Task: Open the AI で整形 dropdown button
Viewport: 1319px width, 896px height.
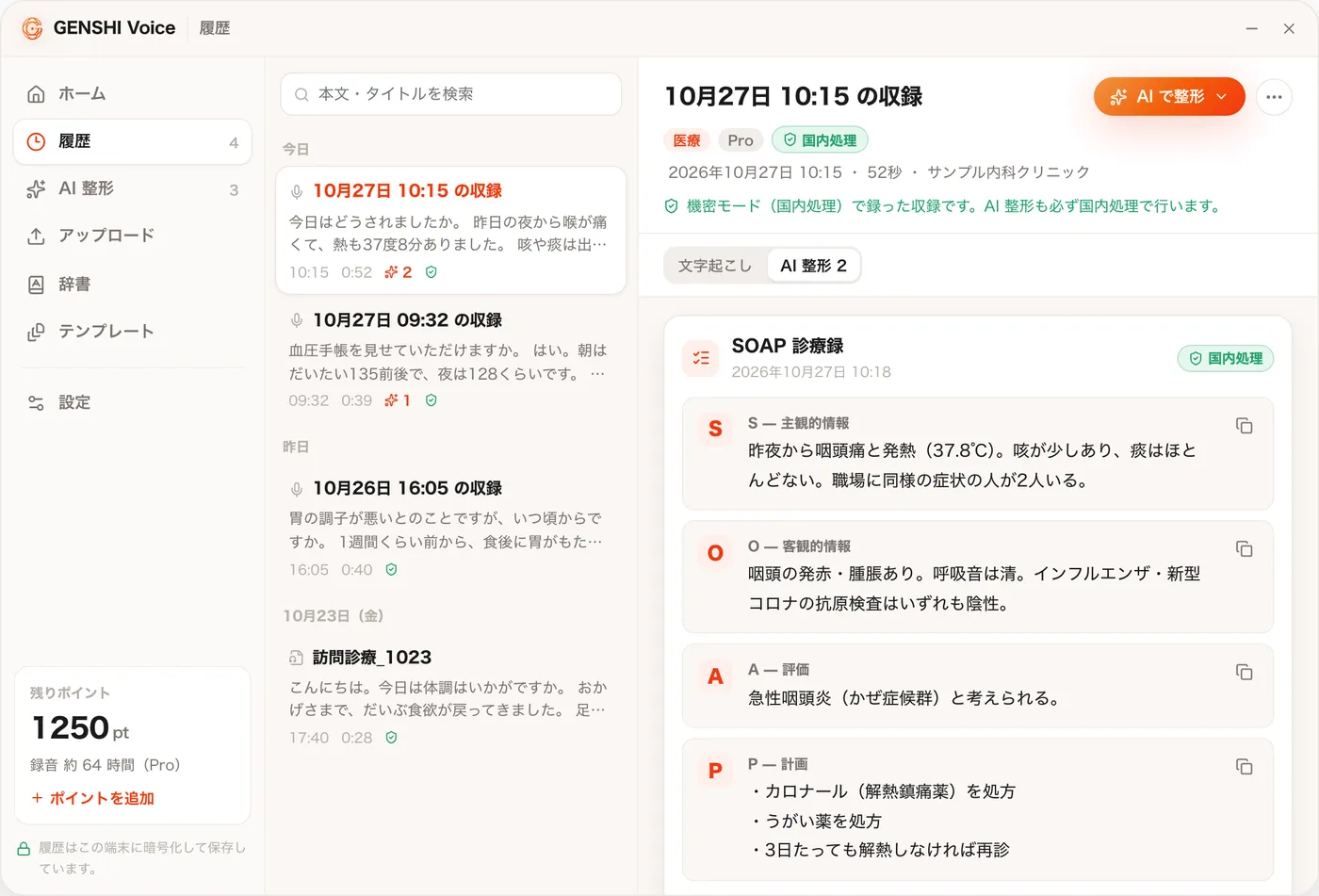Action: point(1169,96)
